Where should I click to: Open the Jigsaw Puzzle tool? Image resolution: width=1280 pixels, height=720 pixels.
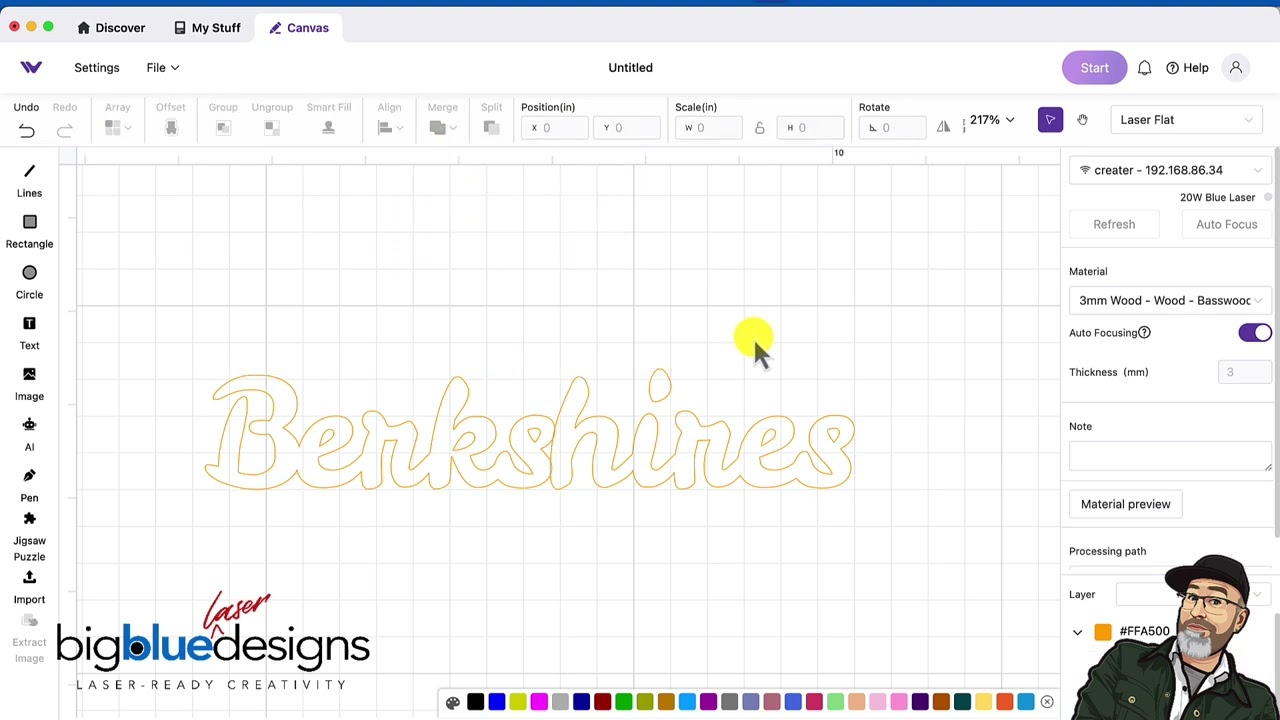pyautogui.click(x=29, y=537)
